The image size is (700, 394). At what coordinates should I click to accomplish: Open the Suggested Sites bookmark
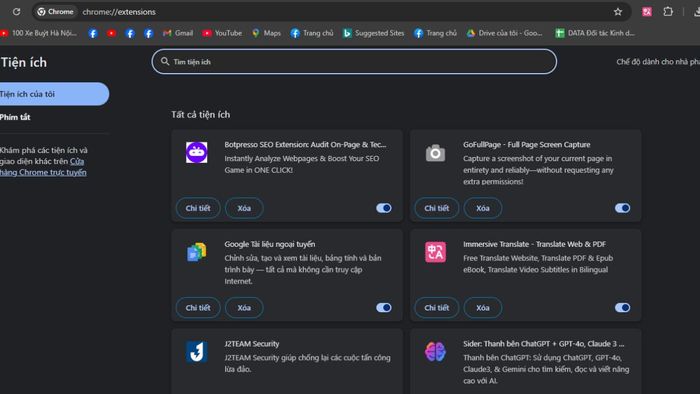373,33
